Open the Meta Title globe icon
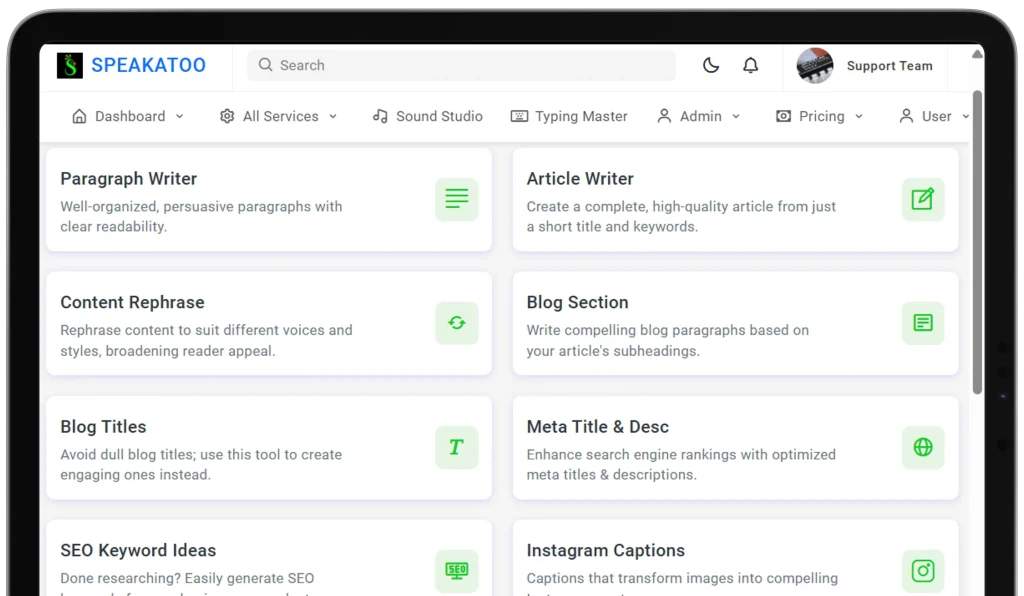1024x596 pixels. point(922,447)
